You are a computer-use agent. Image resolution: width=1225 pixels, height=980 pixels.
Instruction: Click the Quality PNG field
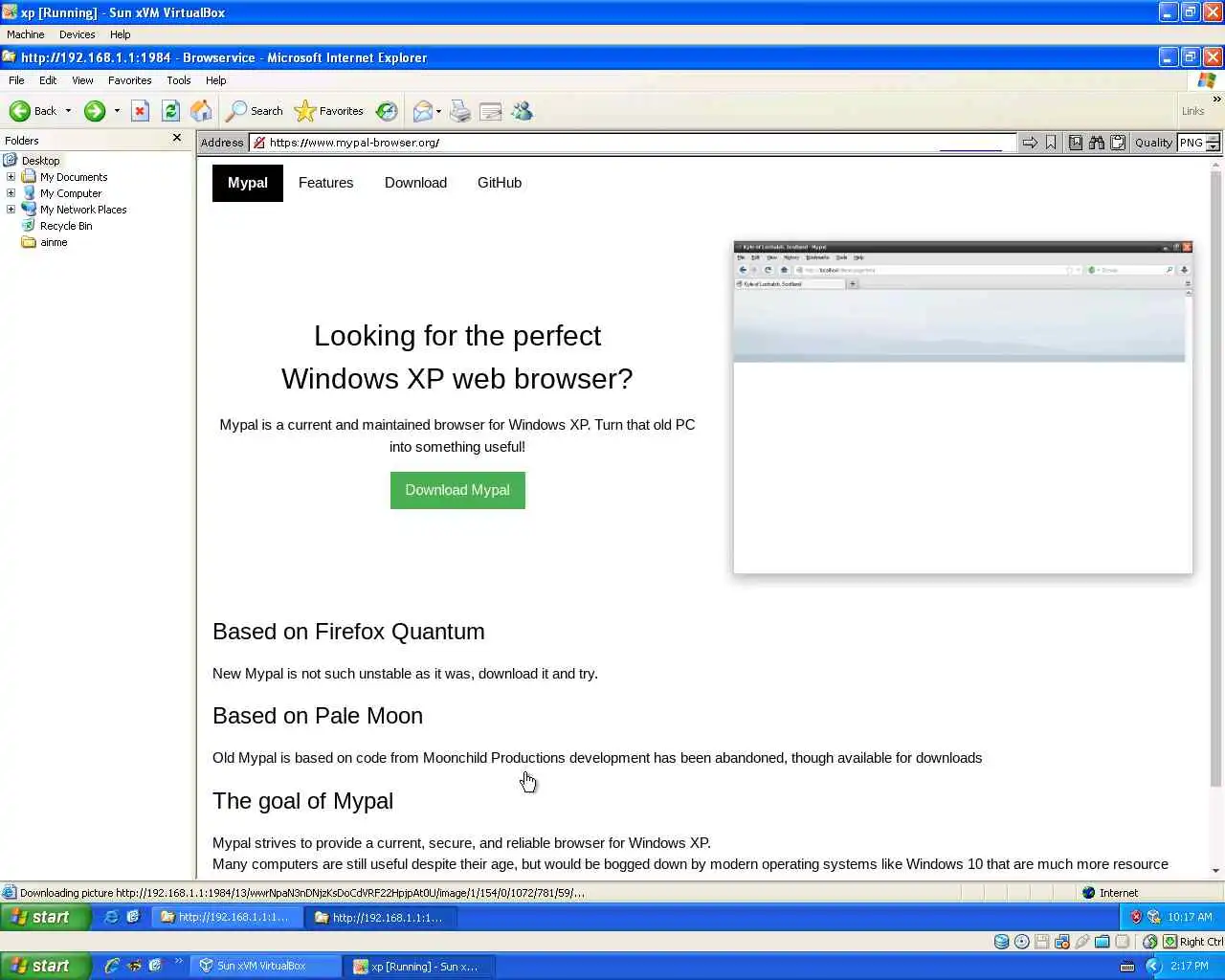coord(1191,143)
